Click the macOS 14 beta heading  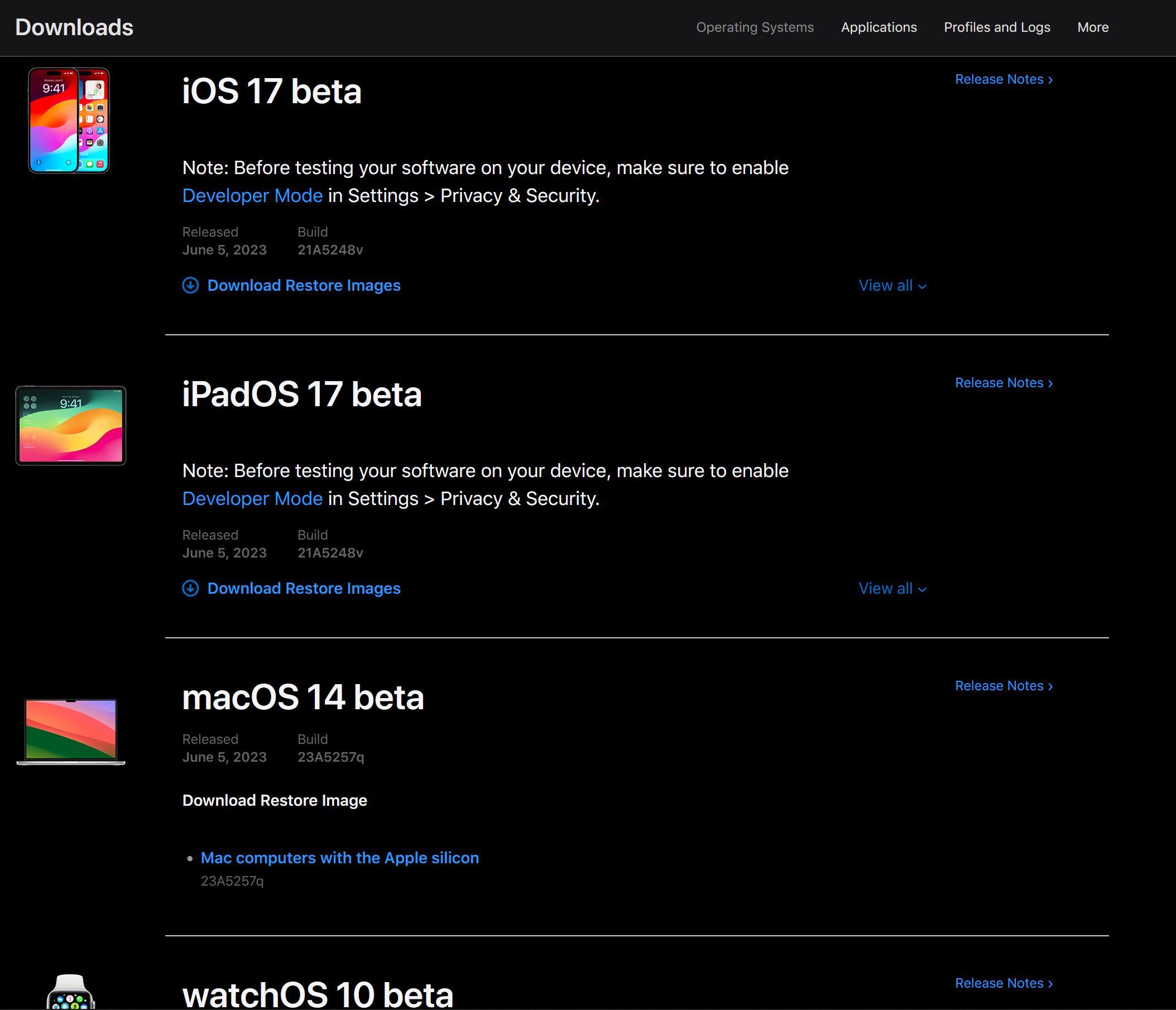point(303,698)
